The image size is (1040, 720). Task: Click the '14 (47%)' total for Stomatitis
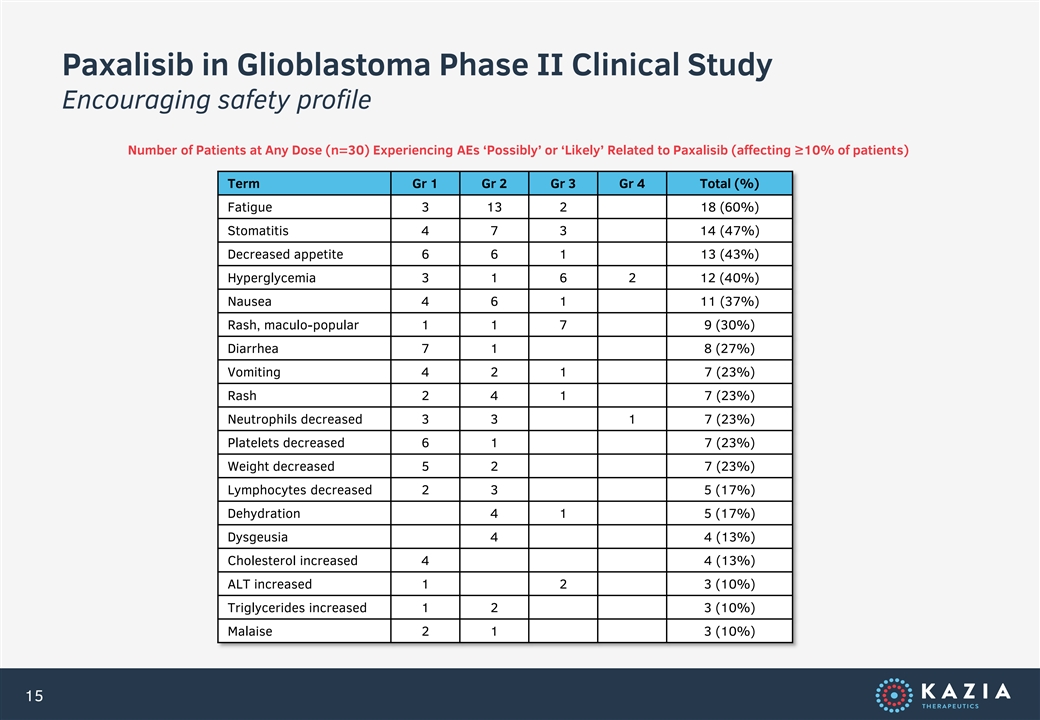coord(730,231)
